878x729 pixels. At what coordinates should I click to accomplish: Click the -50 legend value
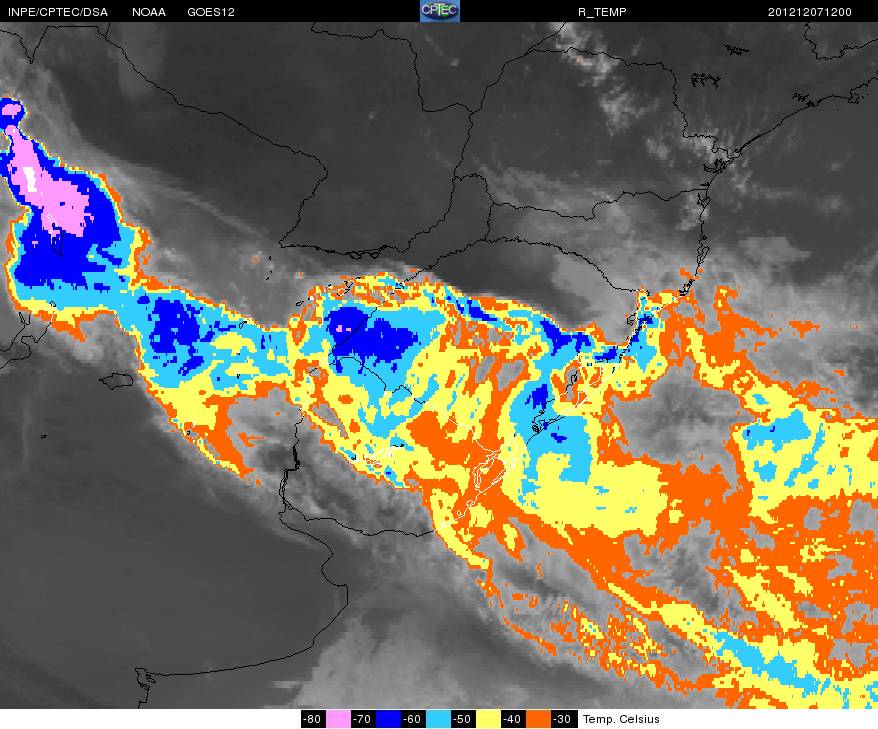[x=463, y=719]
